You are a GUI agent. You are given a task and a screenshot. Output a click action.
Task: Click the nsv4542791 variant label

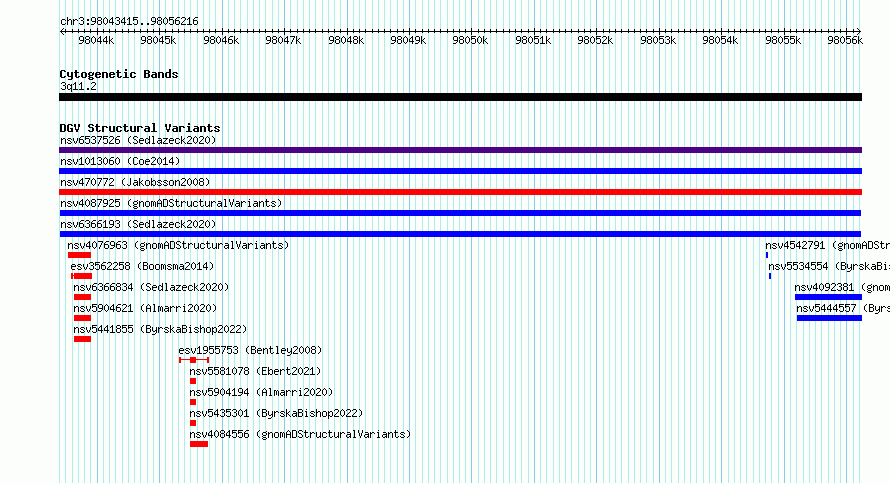coord(828,245)
